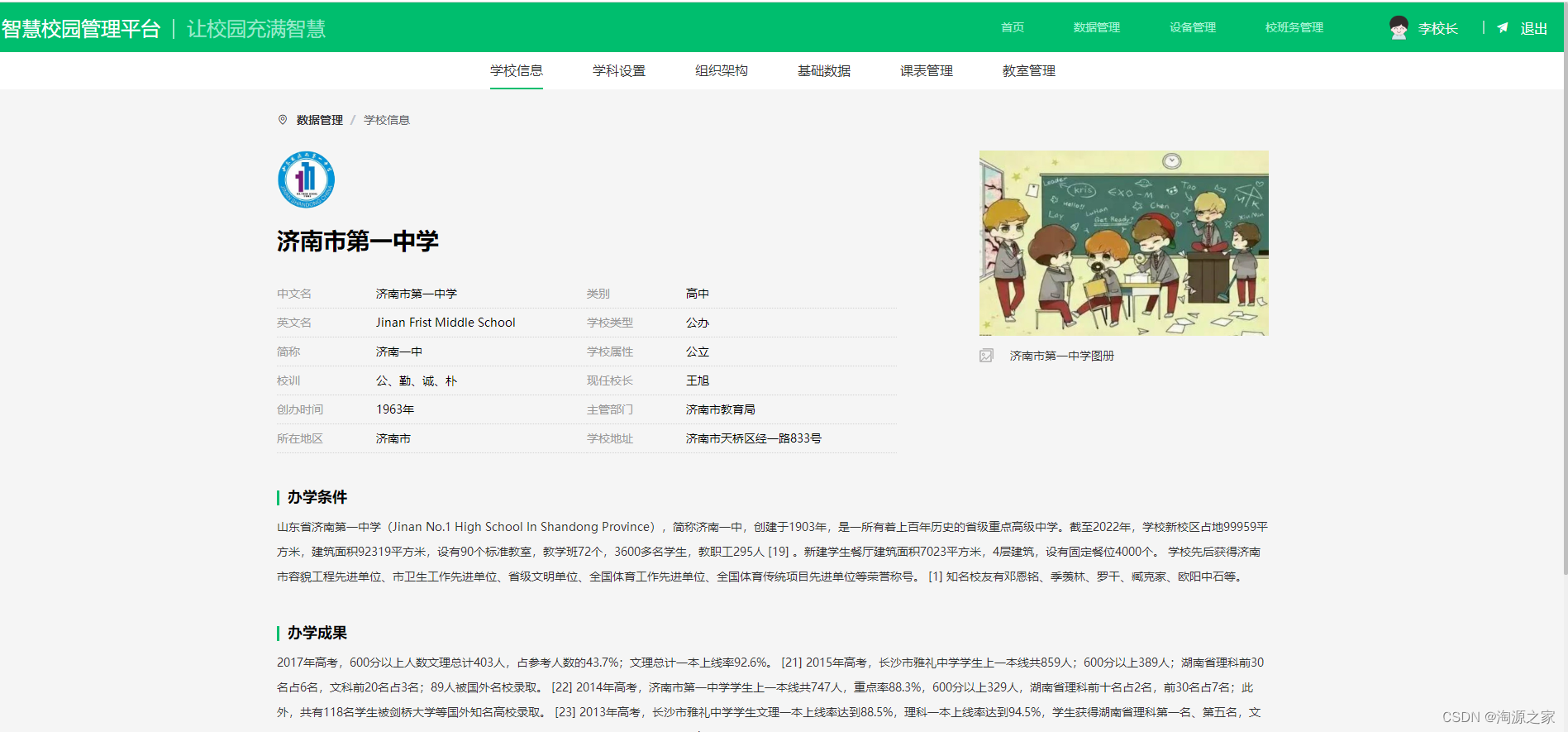Open the 首页 top menu
This screenshot has width=1568, height=732.
(1013, 27)
